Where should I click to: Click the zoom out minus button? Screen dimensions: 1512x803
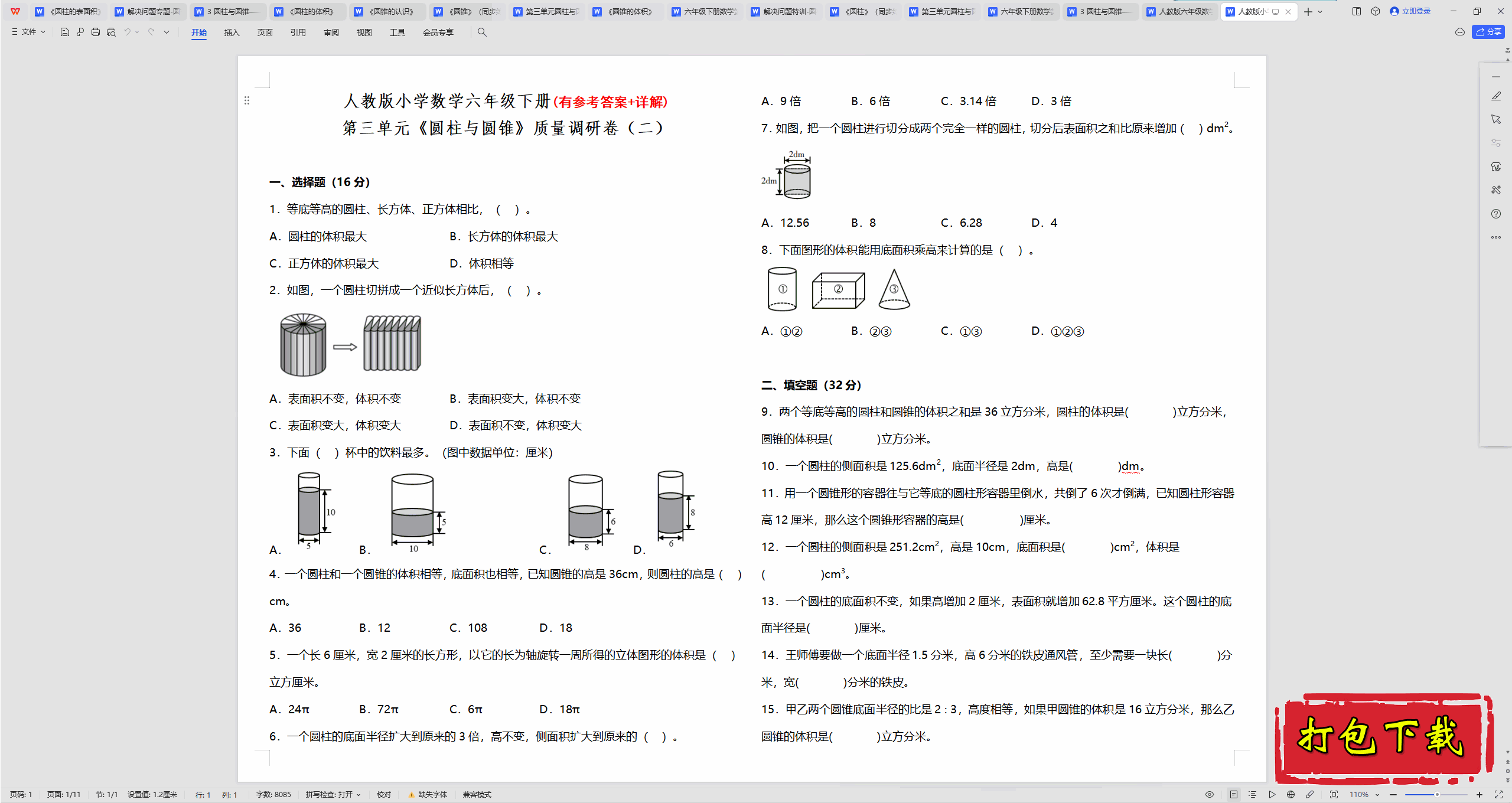click(x=1393, y=795)
